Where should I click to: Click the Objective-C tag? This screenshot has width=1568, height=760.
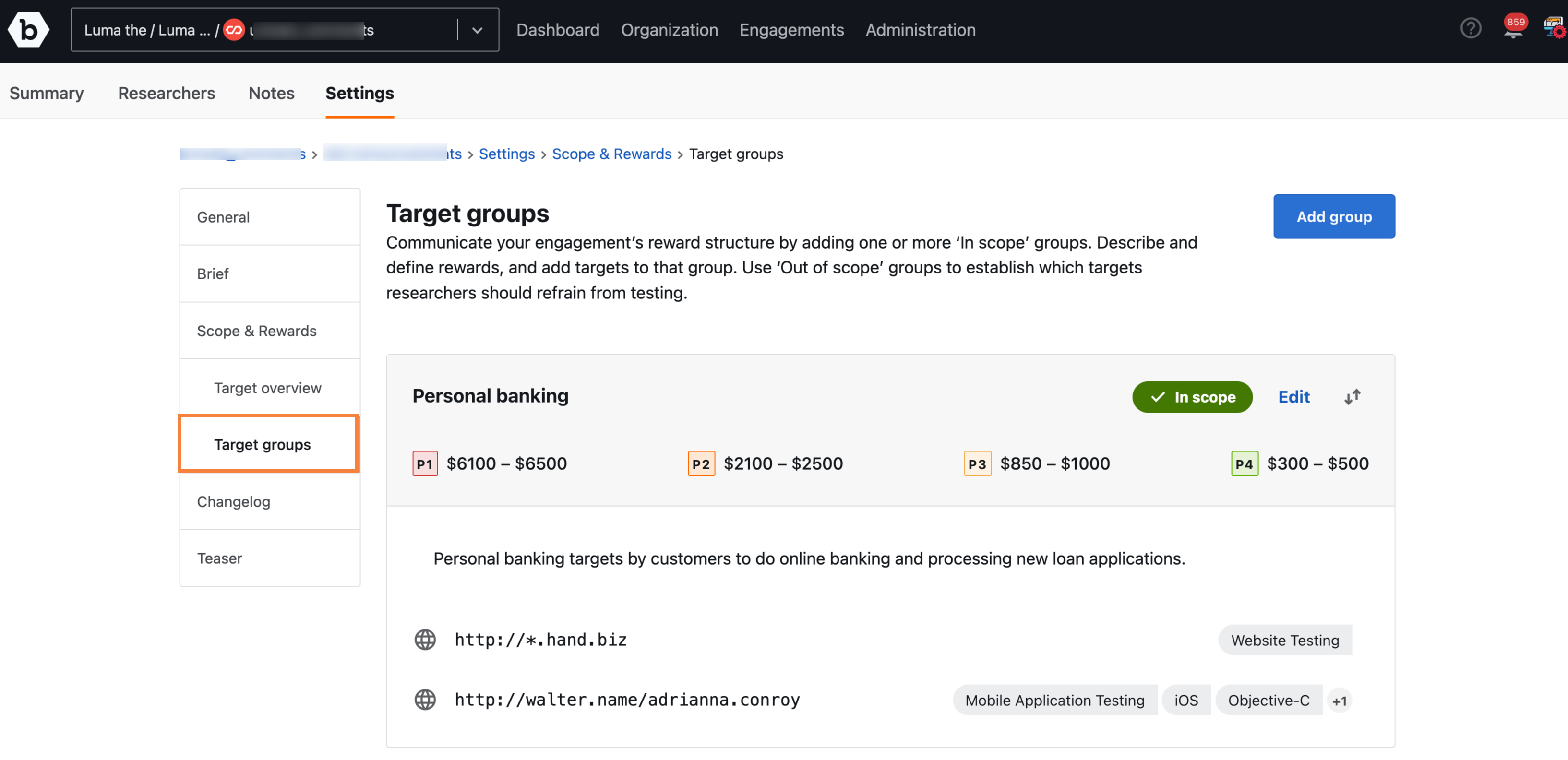[1268, 701]
